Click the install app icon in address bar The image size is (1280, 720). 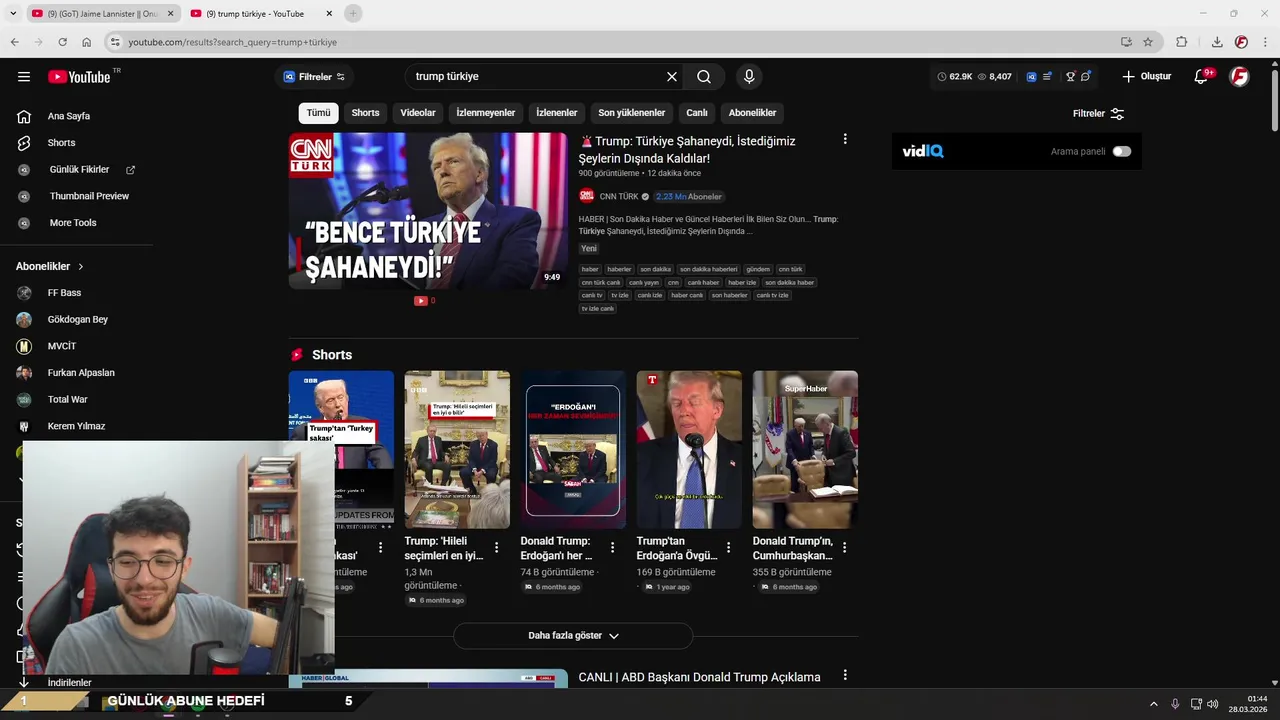point(1126,42)
